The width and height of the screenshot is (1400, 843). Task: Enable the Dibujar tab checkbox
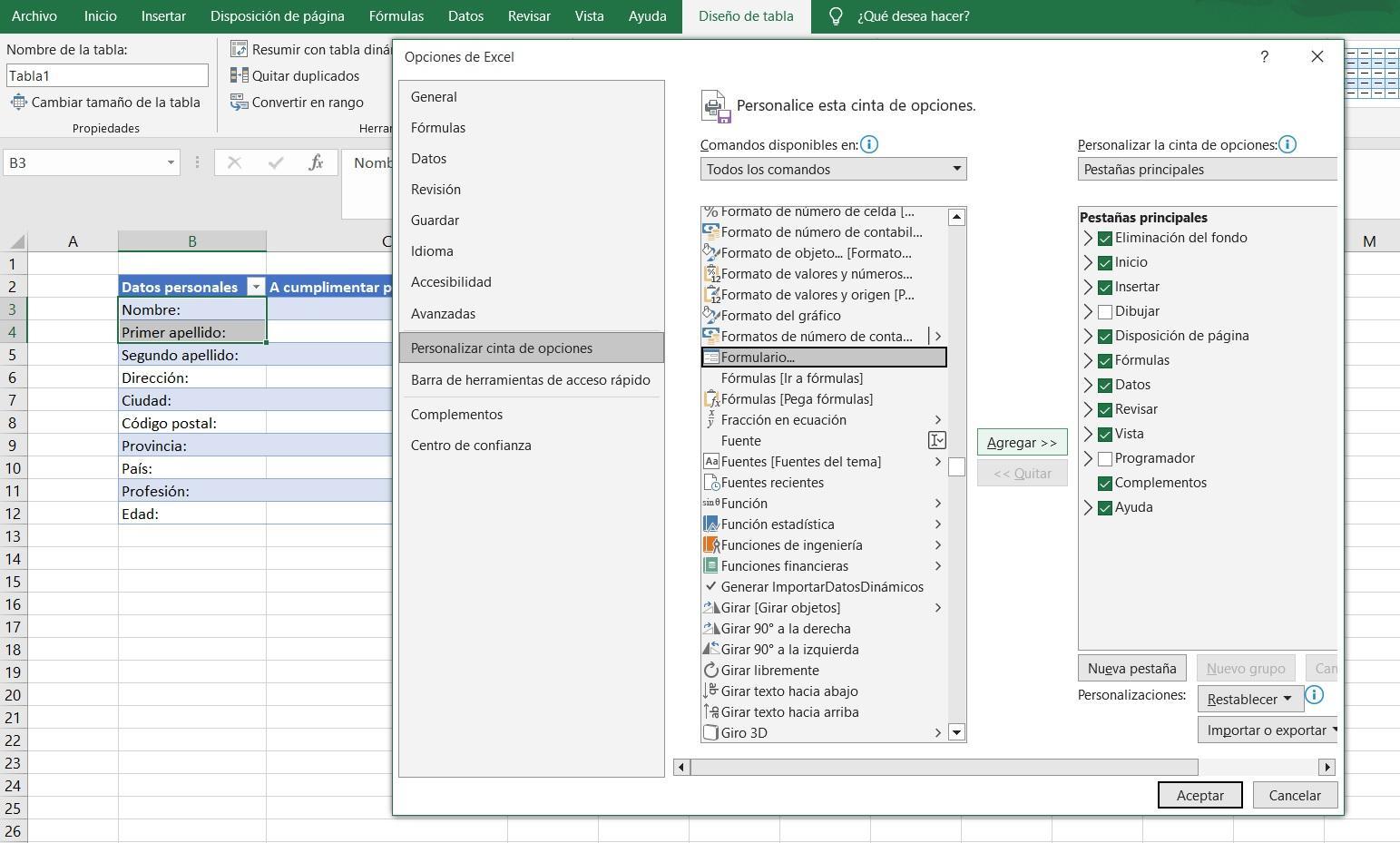pyautogui.click(x=1104, y=311)
